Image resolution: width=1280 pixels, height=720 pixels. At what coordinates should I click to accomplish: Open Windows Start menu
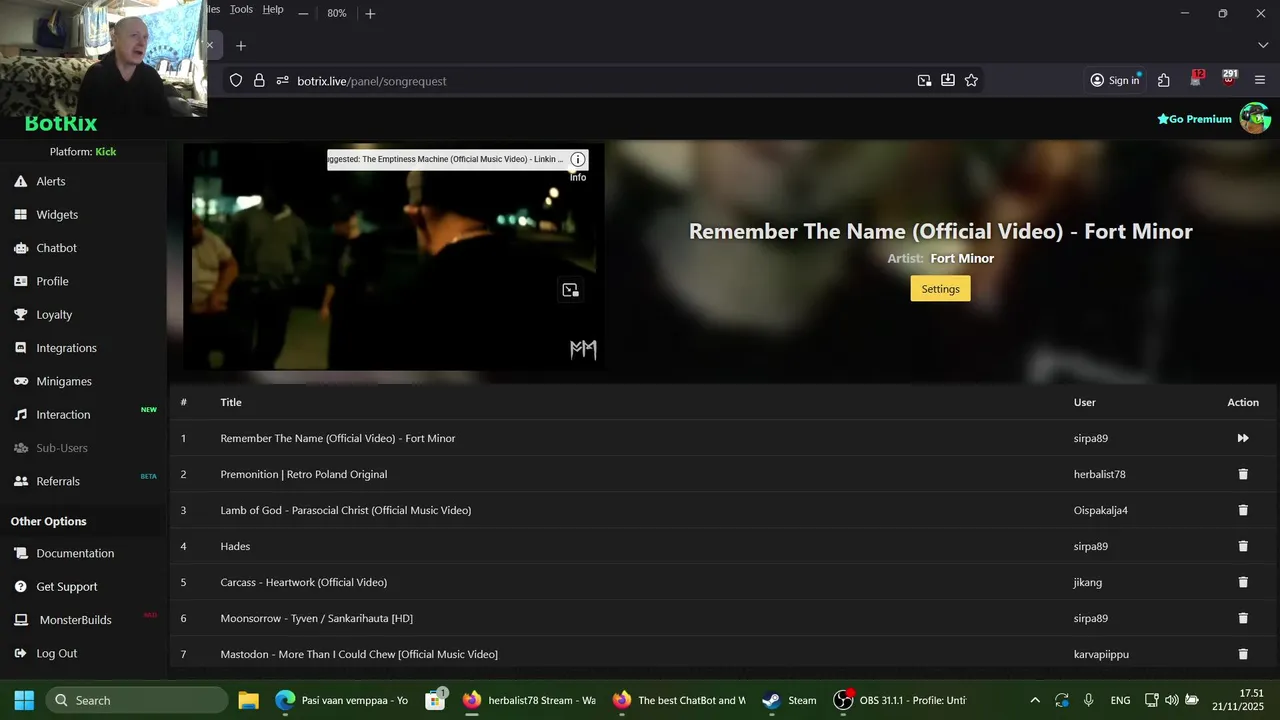tap(24, 700)
